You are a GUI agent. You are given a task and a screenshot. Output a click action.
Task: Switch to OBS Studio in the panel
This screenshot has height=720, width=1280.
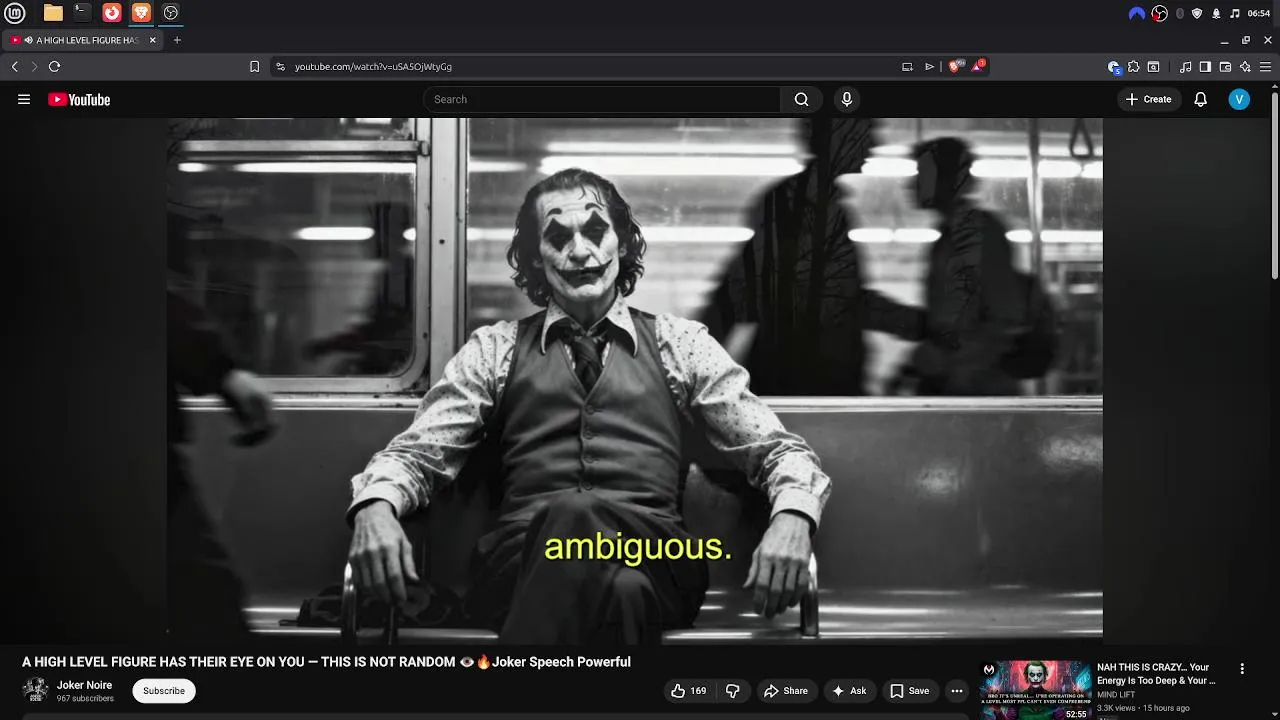[171, 13]
